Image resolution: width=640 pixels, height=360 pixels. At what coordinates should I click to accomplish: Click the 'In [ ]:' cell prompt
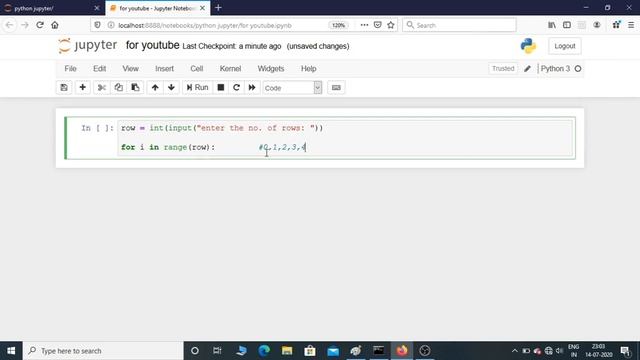click(97, 128)
